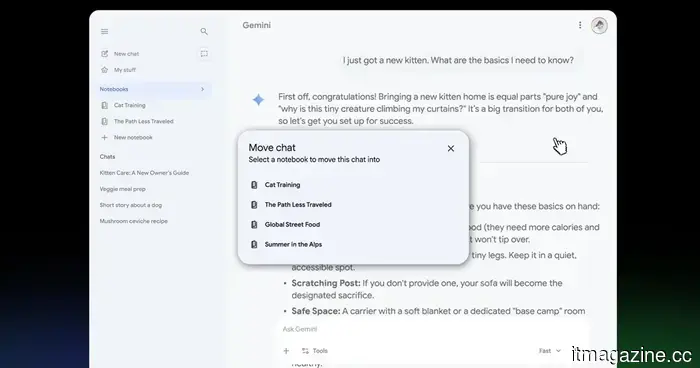Click the Path Less Traveled sidebar icon
Image resolution: width=700 pixels, height=368 pixels.
click(x=104, y=121)
